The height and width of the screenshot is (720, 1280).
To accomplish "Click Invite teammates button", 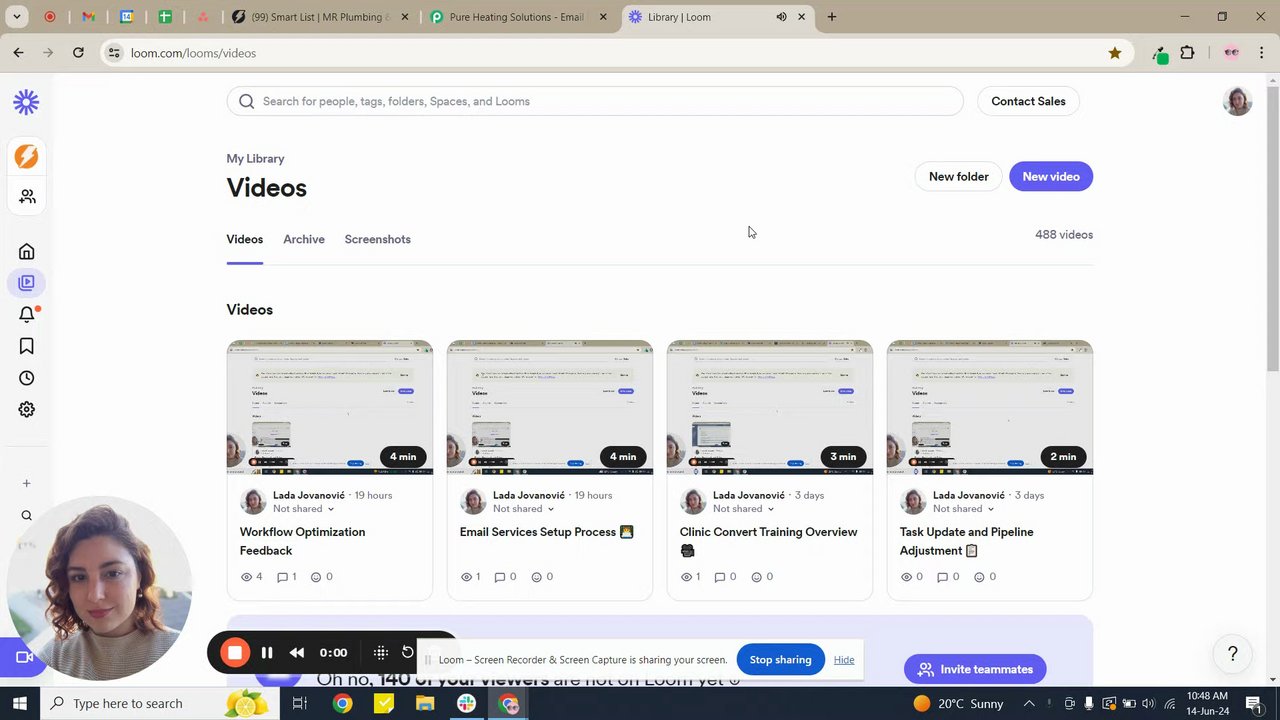I will 975,669.
